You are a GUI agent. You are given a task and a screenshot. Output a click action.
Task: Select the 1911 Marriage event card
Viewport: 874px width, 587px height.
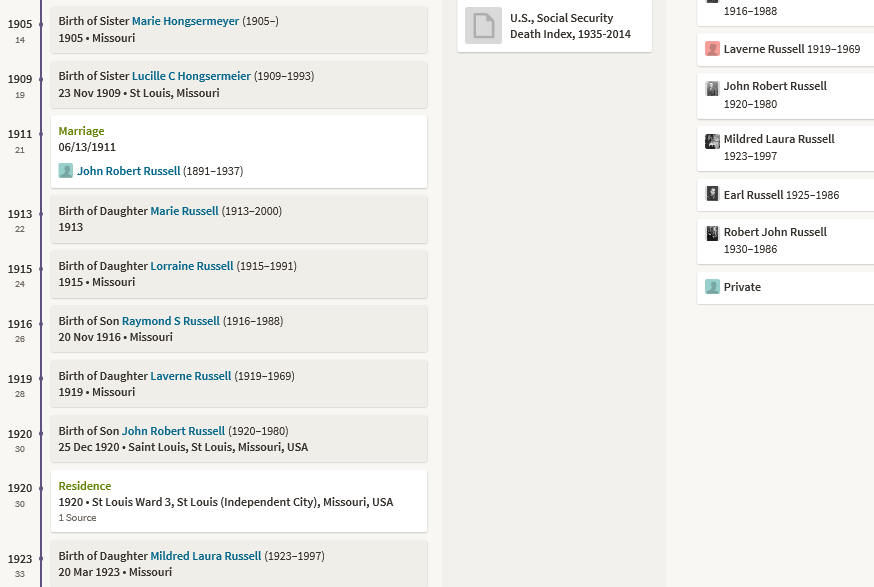point(239,152)
